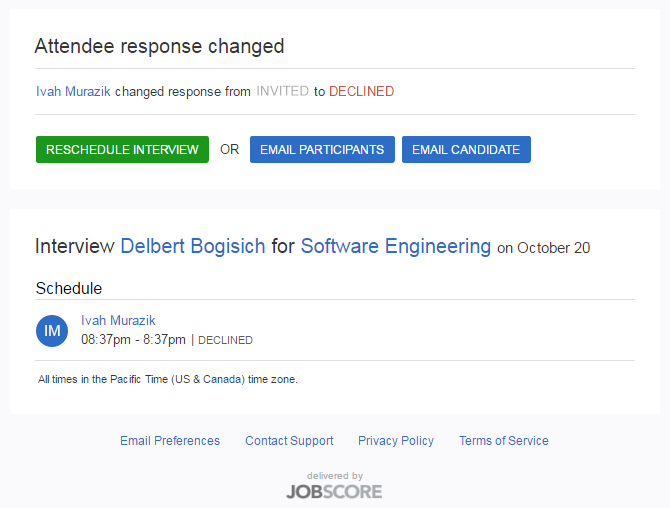This screenshot has width=670, height=508.
Task: Click the 08:37pm - 8:37pm time text
Action: click(133, 340)
